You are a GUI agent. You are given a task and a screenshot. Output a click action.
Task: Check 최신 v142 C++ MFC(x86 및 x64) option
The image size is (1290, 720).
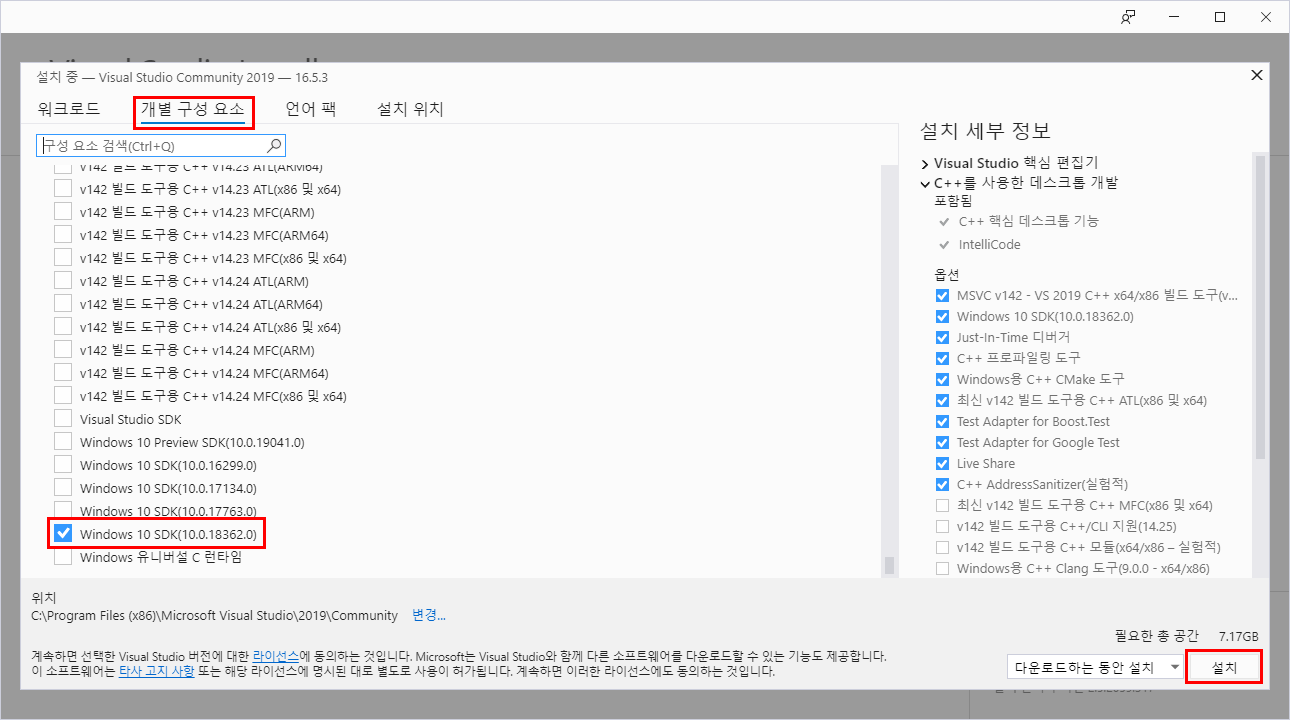point(942,506)
